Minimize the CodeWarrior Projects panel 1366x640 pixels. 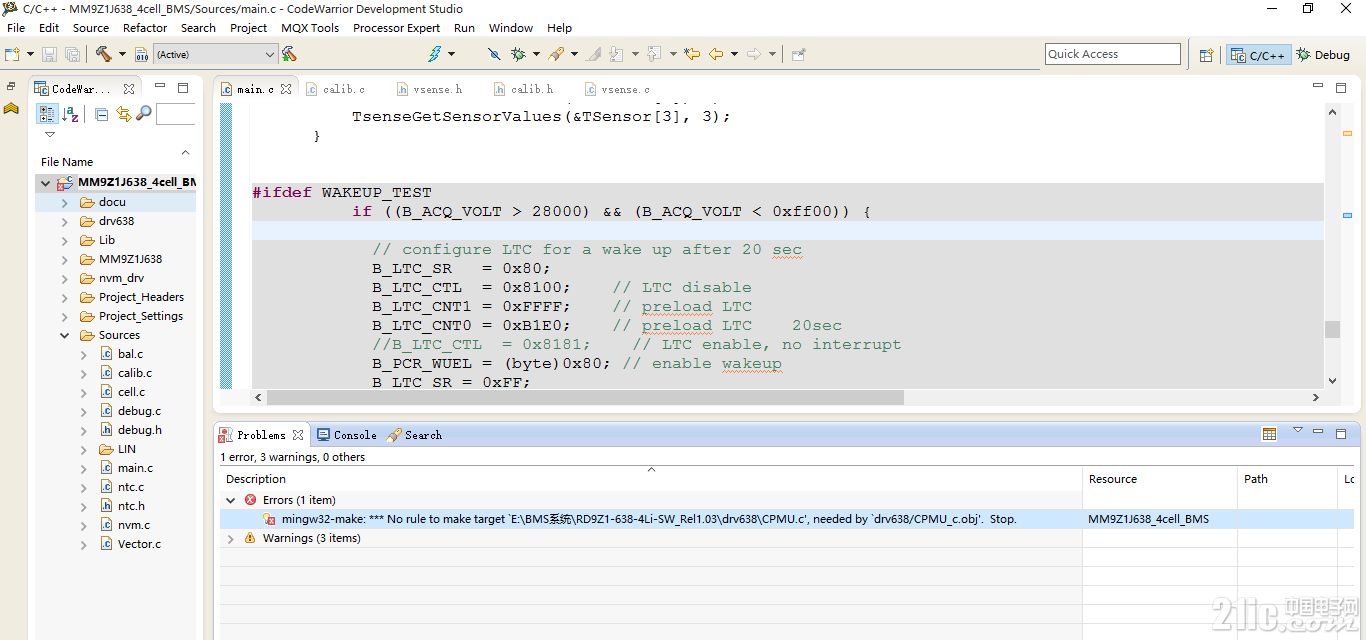pyautogui.click(x=161, y=88)
